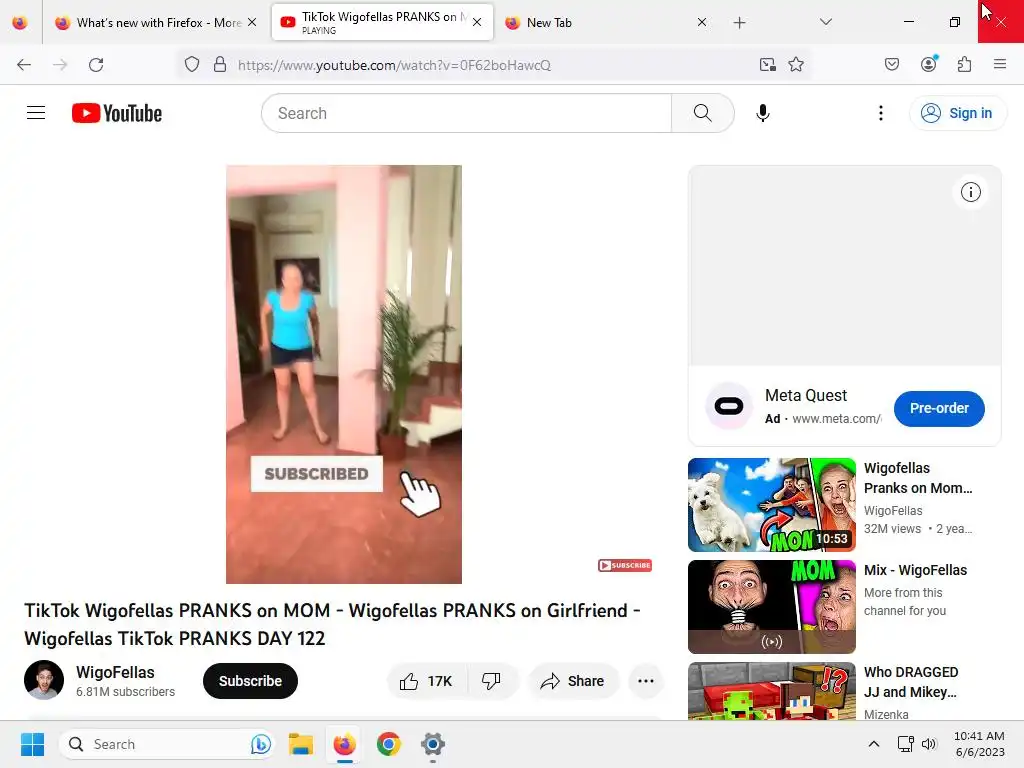Open ad info icon on Meta Quest ad
This screenshot has width=1024, height=768.
tap(970, 192)
